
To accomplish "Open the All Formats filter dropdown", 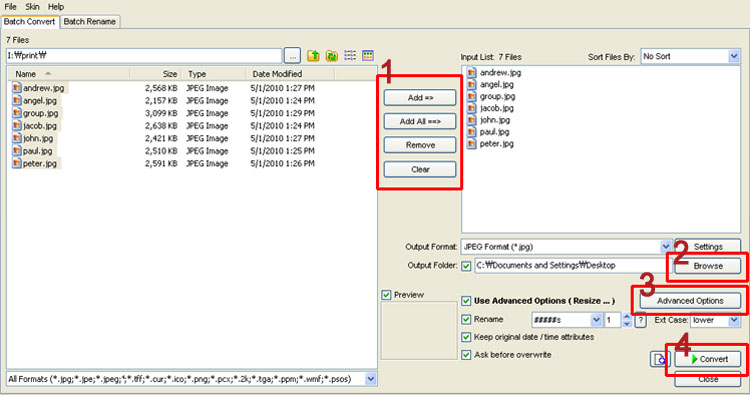I will [371, 379].
